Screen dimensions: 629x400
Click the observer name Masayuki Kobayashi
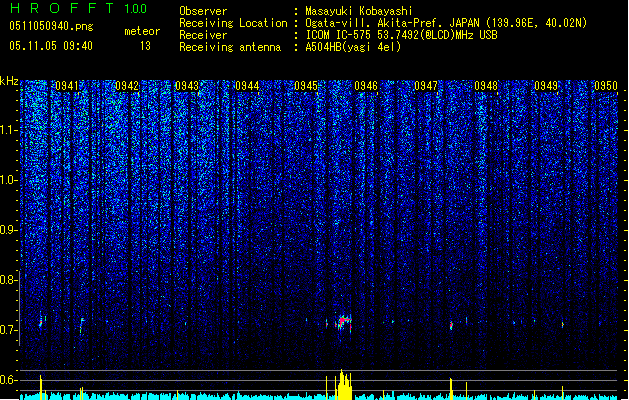[x=359, y=11]
